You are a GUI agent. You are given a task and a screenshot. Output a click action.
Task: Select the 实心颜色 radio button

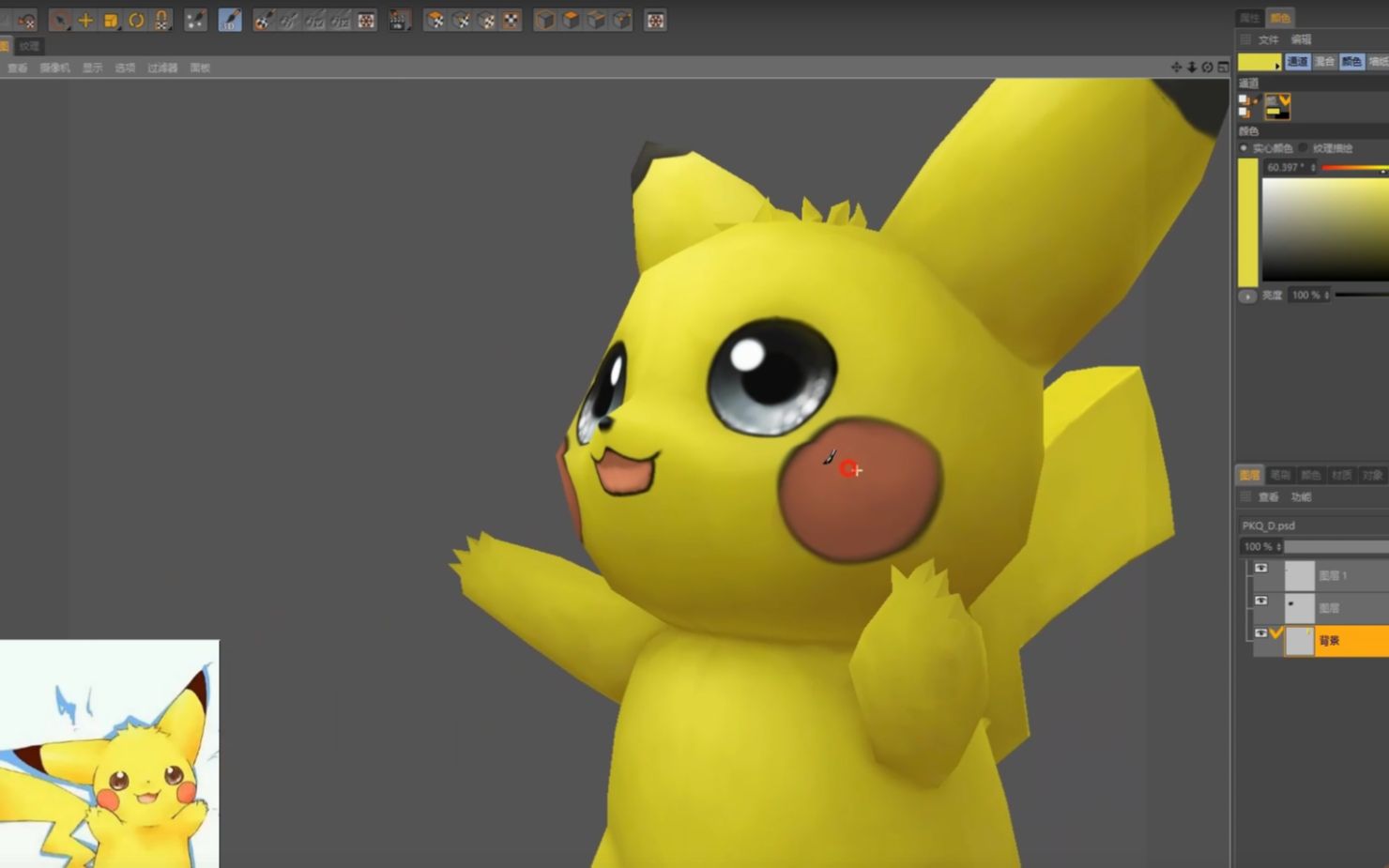[1244, 148]
